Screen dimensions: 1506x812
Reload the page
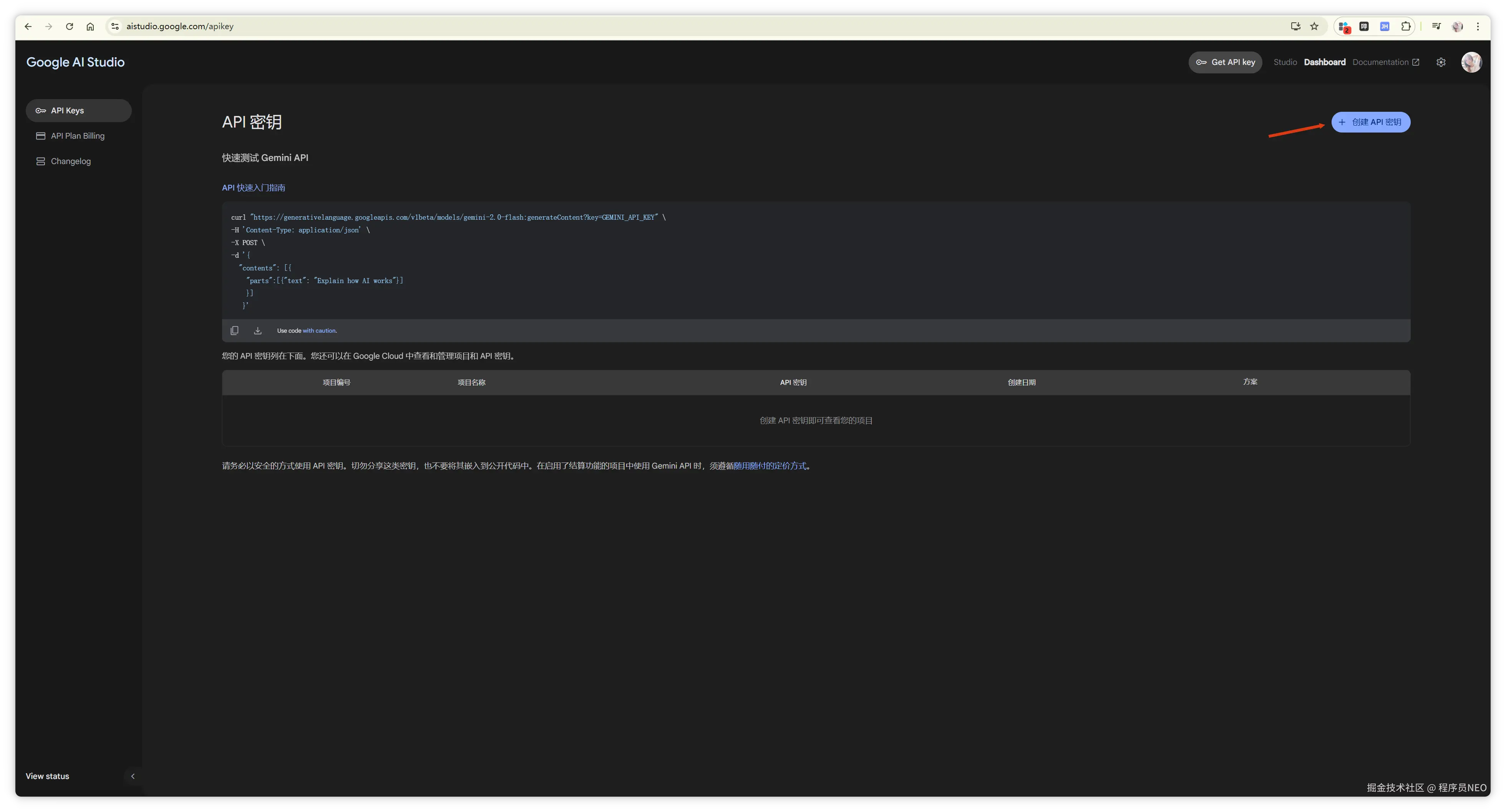point(70,26)
